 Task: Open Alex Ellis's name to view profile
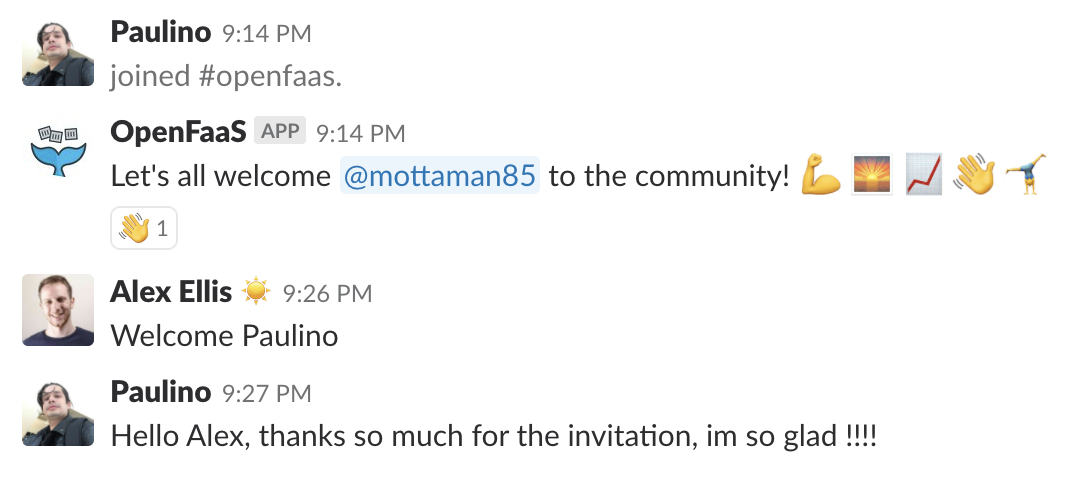[171, 291]
